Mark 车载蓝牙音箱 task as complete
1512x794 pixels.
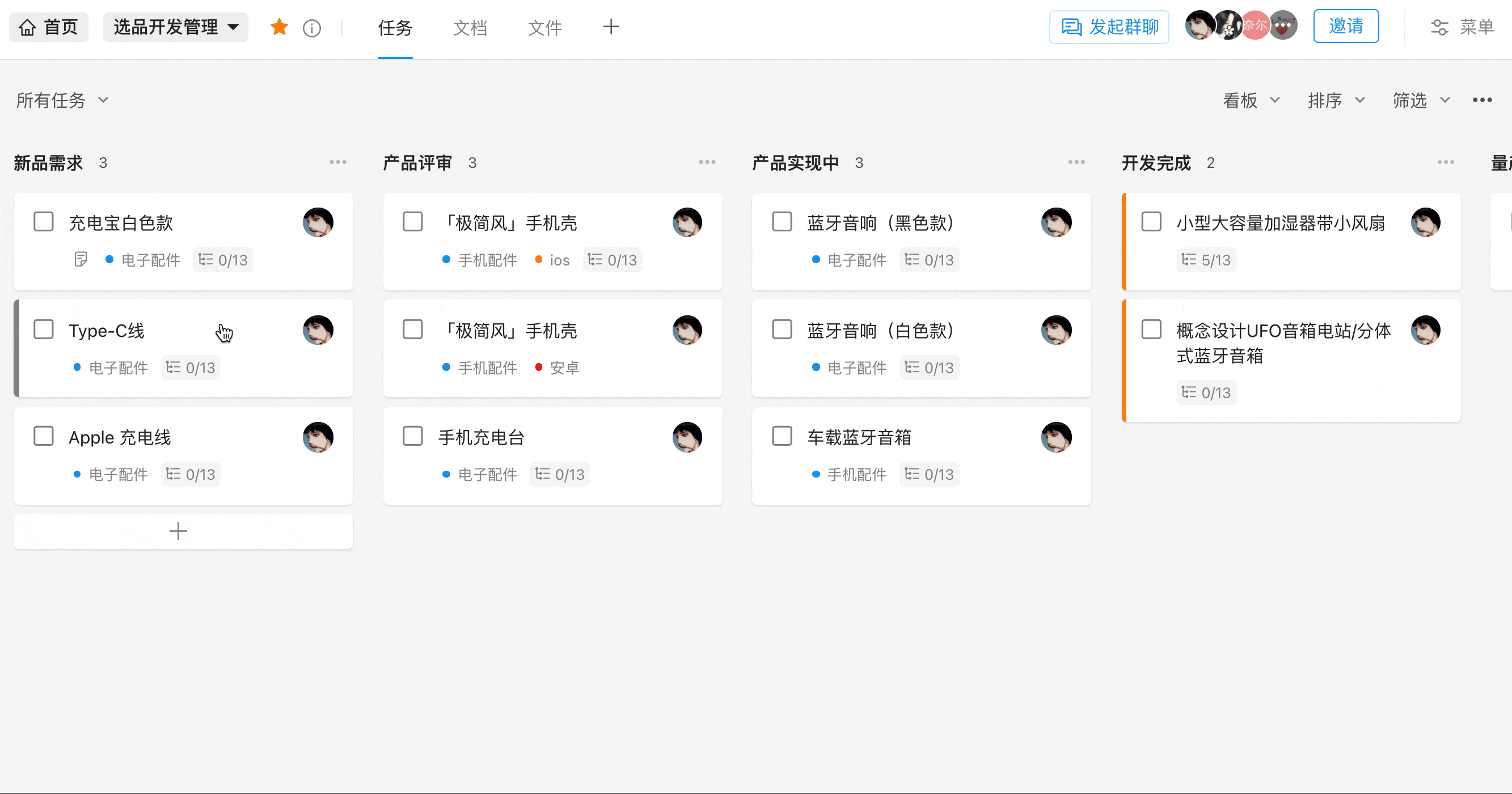782,437
